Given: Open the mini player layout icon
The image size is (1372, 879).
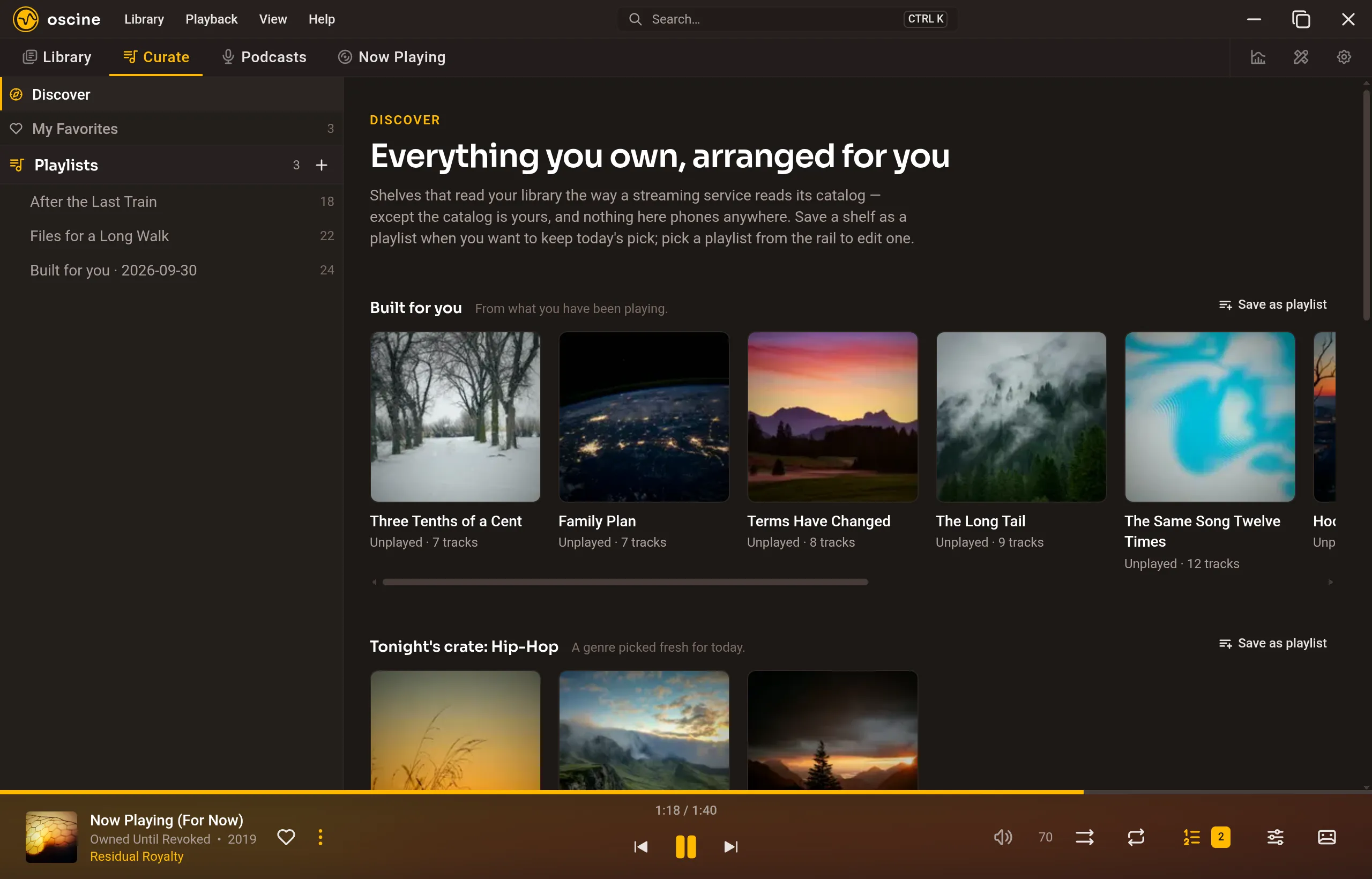Looking at the screenshot, I should (x=1326, y=837).
